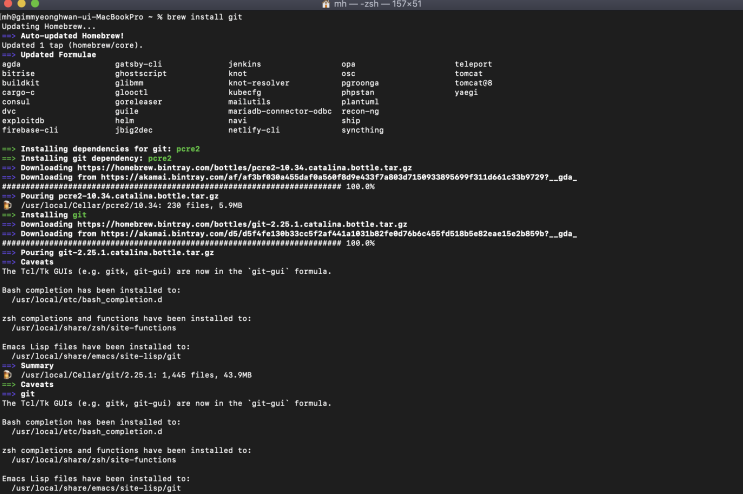The width and height of the screenshot is (743, 494).
Task: Click the 'yaegi' formula name
Action: (x=466, y=92)
